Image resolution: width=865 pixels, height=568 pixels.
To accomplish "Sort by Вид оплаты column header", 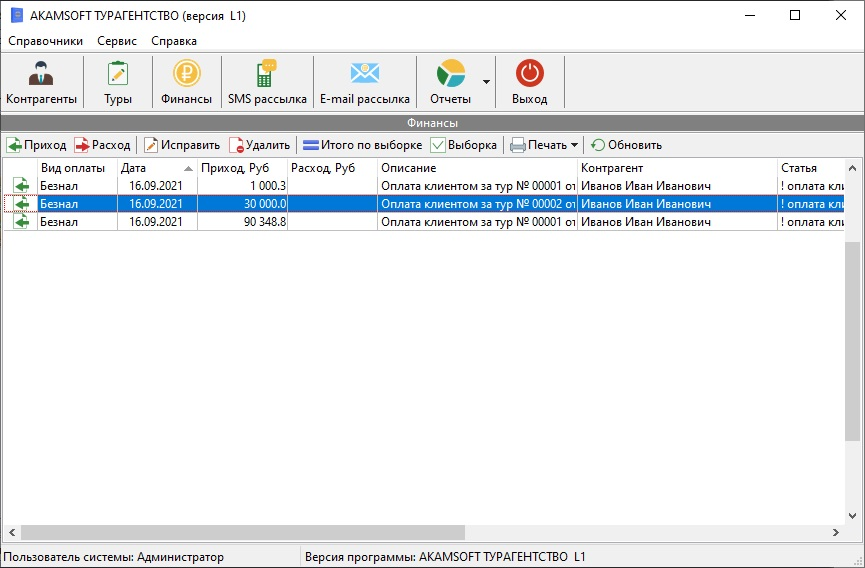I will click(x=77, y=168).
